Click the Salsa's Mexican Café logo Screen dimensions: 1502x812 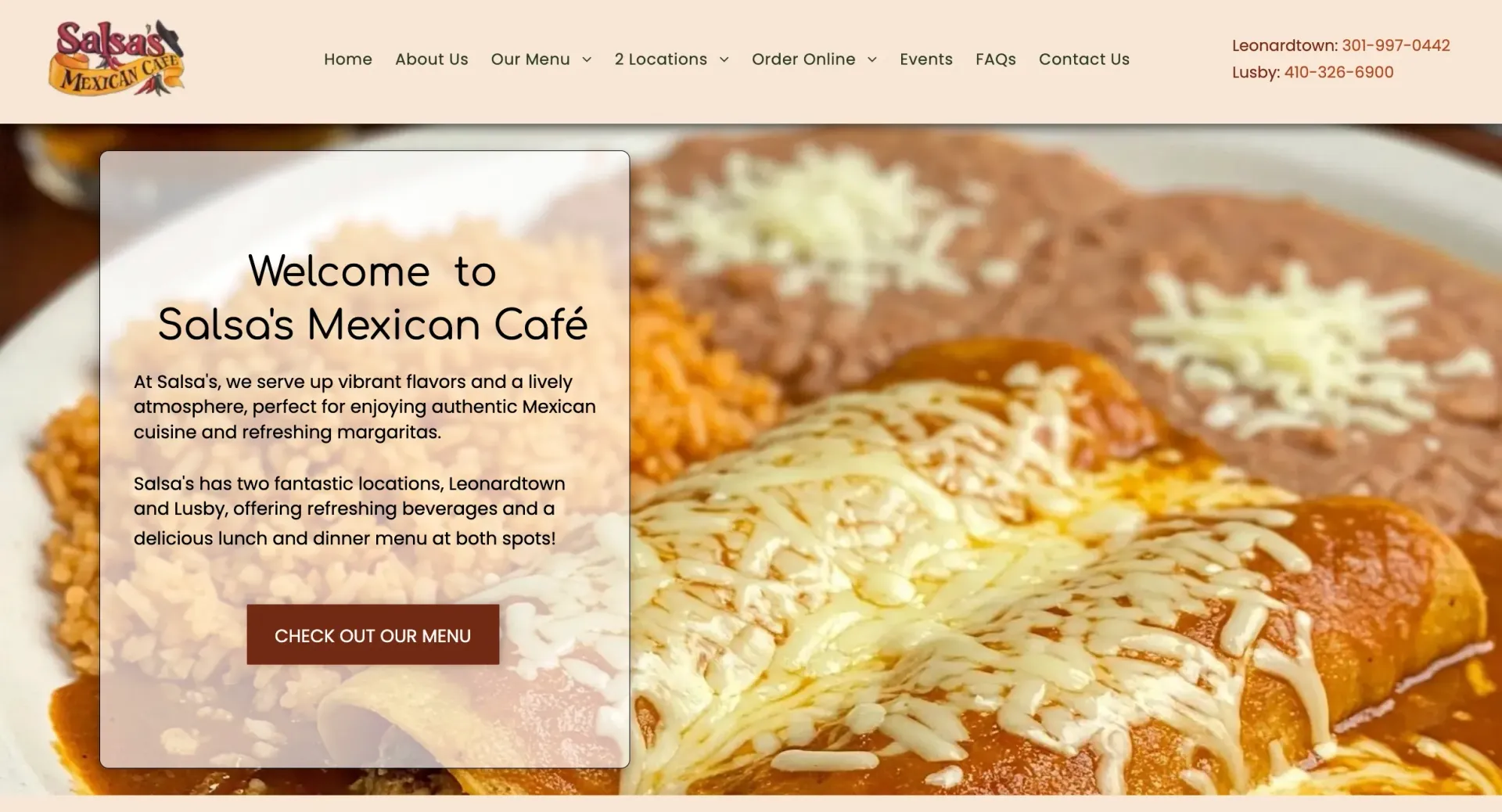tap(117, 59)
